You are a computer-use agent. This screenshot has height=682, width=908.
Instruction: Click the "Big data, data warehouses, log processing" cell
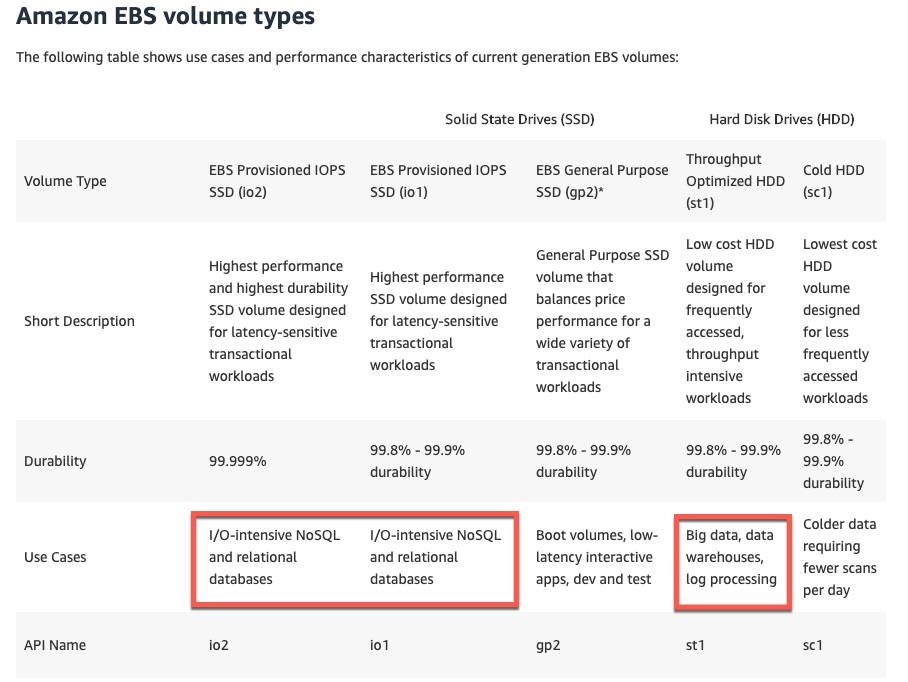731,557
